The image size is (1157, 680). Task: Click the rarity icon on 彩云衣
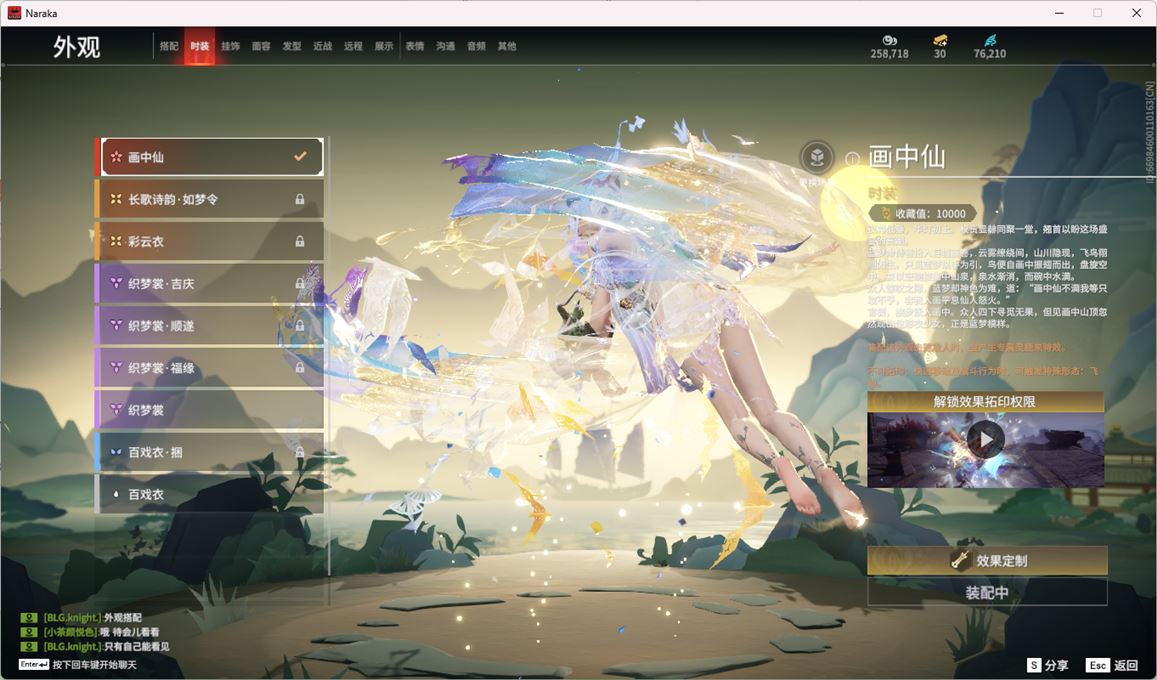click(x=116, y=241)
